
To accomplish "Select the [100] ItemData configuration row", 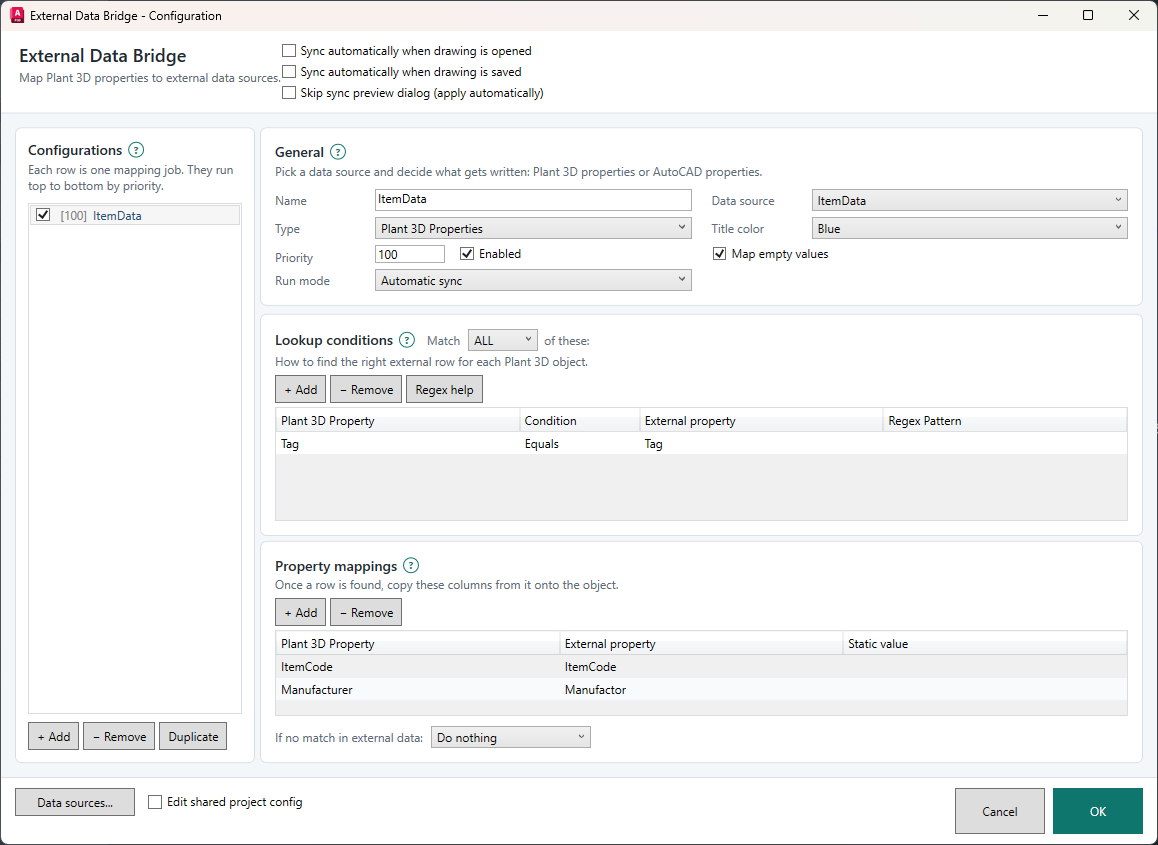I will pyautogui.click(x=135, y=215).
